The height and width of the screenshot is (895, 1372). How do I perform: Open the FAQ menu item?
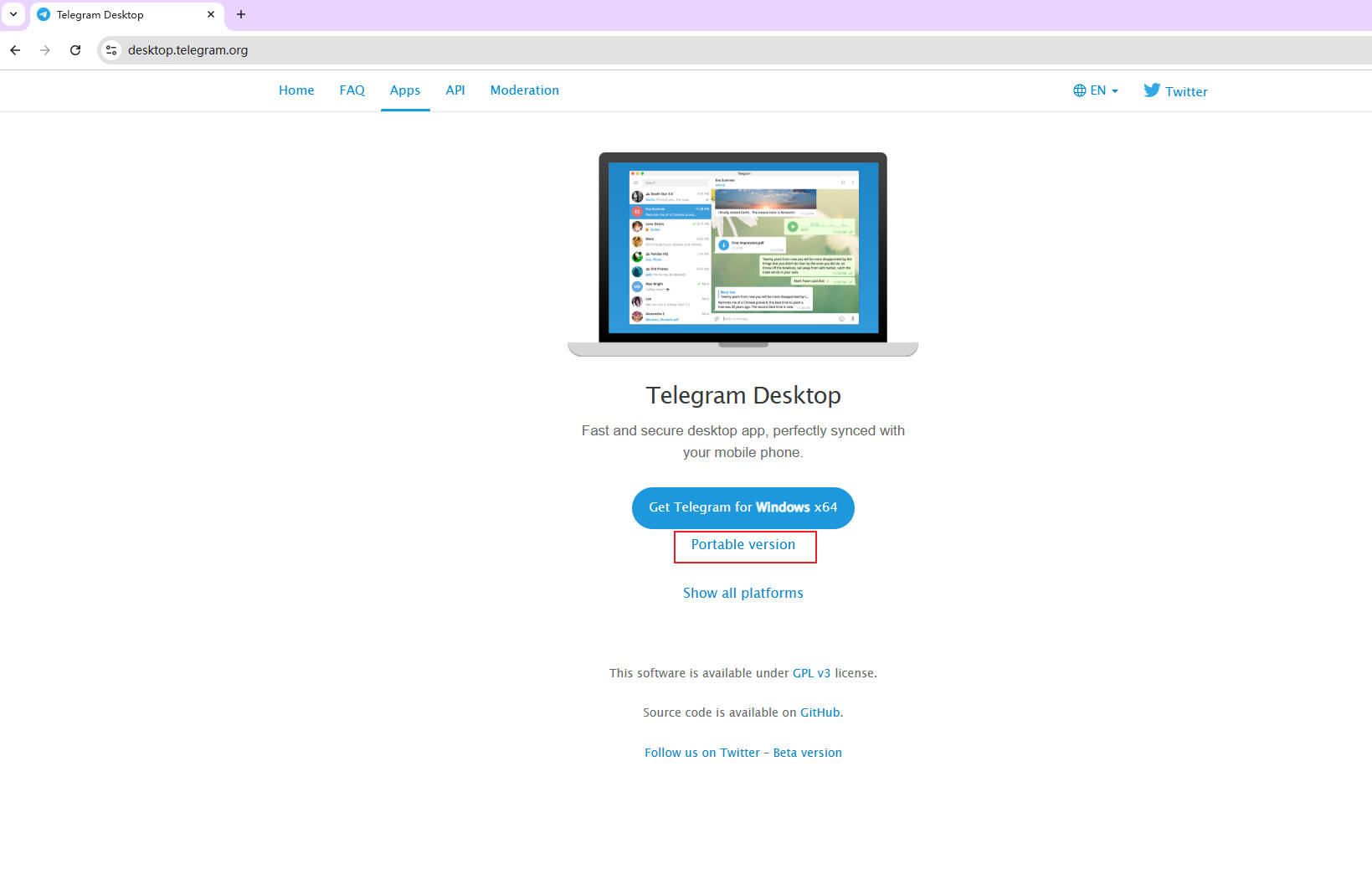click(352, 90)
